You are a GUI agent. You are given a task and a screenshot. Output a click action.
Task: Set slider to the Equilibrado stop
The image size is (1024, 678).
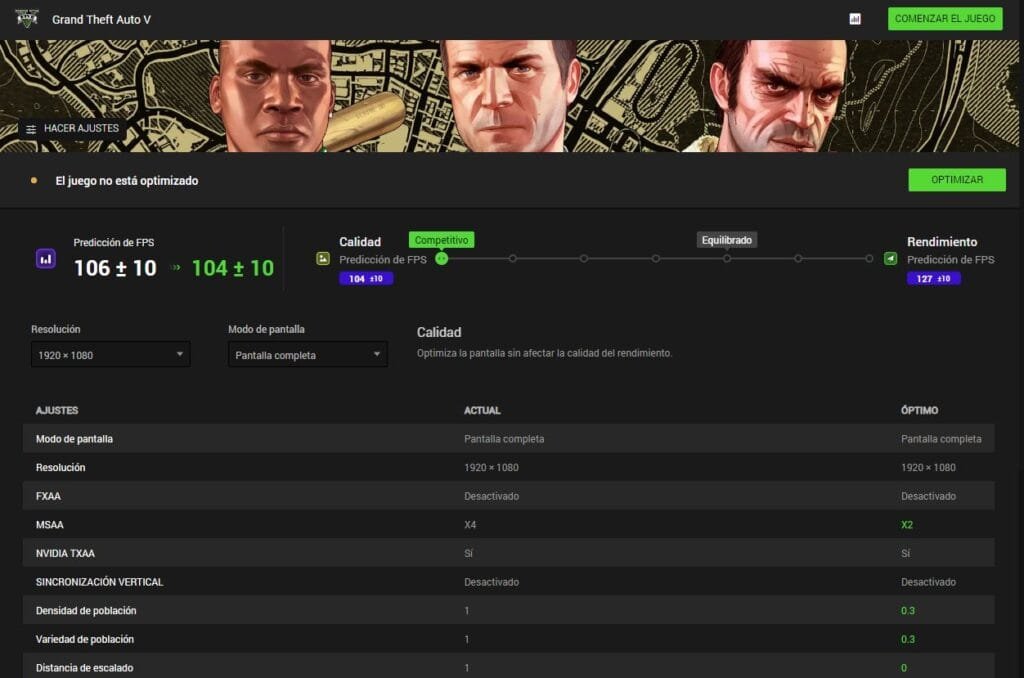(x=727, y=258)
